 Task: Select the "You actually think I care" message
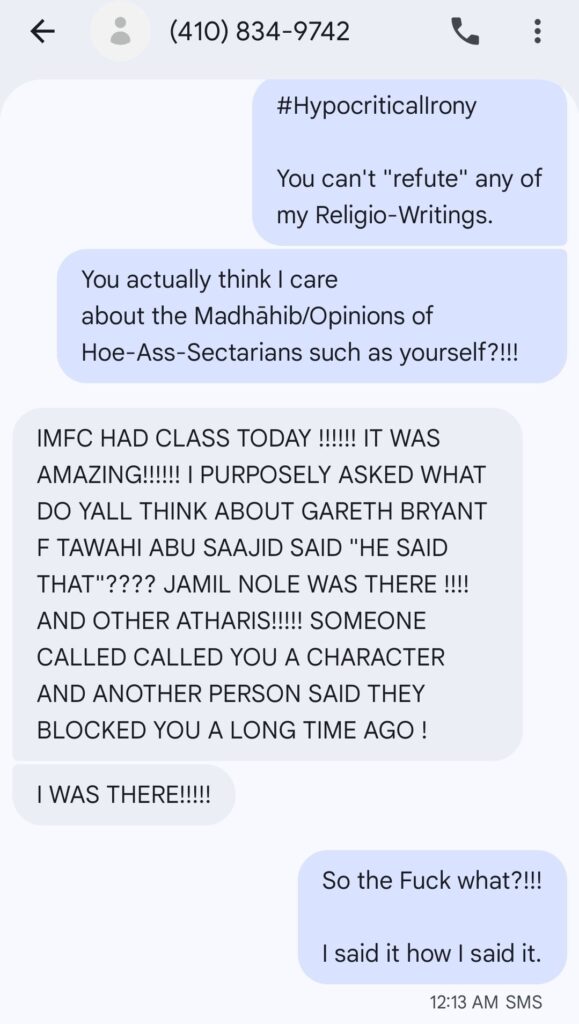coord(312,315)
